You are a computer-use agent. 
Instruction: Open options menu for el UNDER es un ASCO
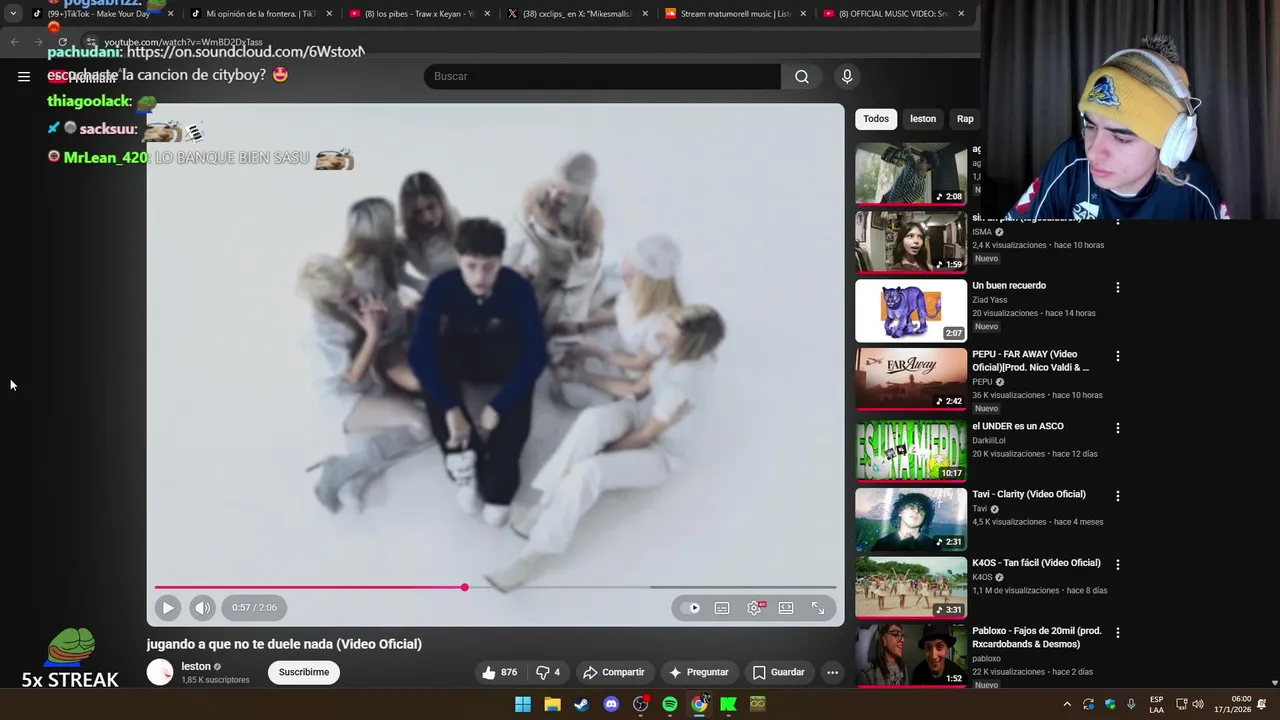click(x=1118, y=428)
